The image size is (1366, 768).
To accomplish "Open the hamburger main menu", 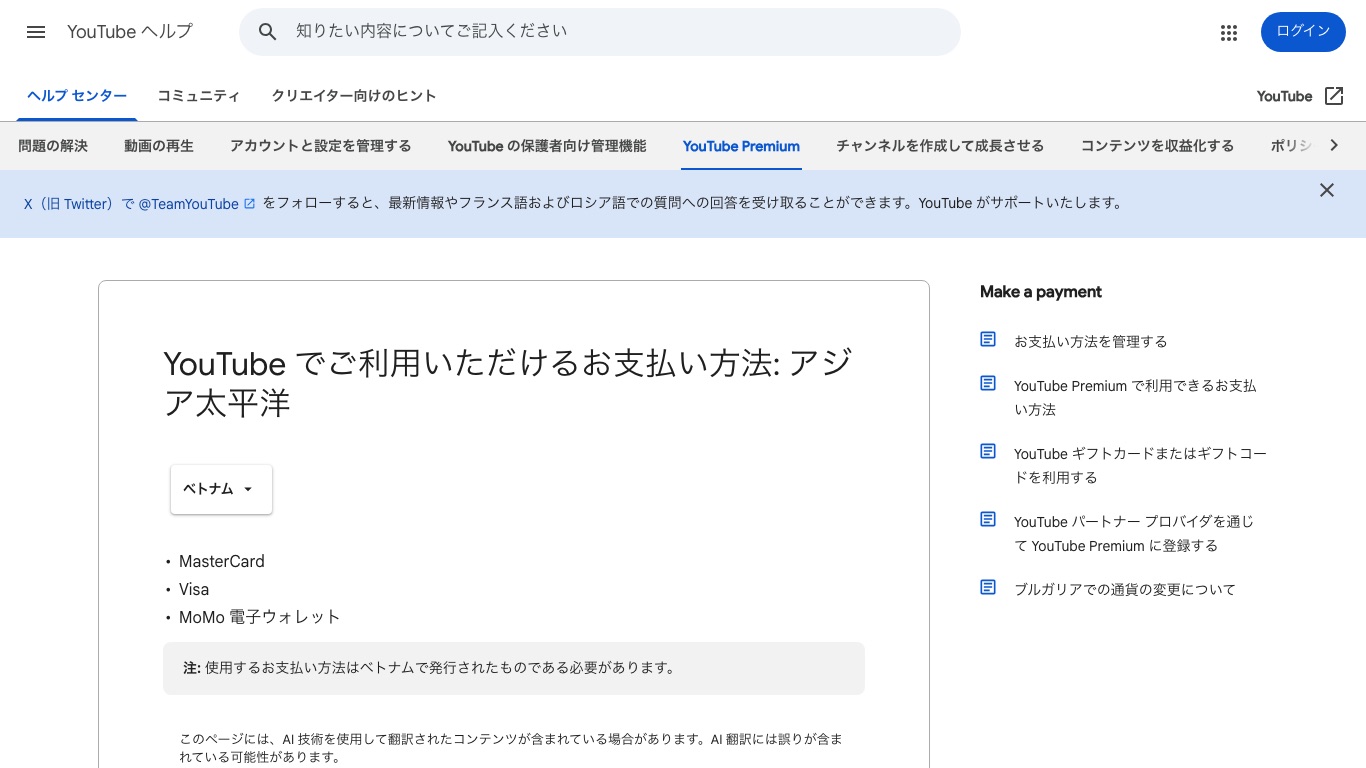I will pos(36,32).
